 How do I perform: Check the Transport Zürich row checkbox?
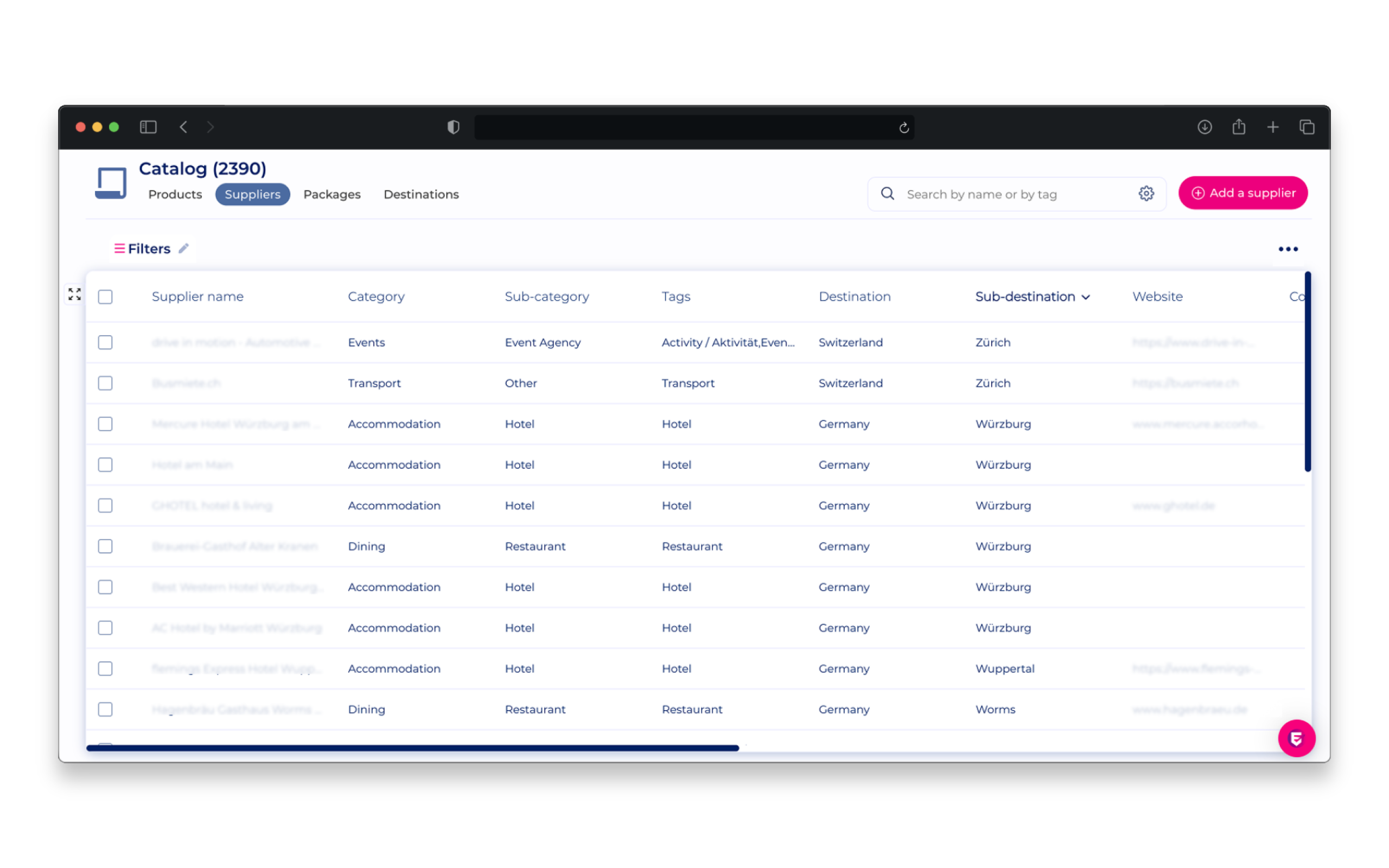(105, 383)
